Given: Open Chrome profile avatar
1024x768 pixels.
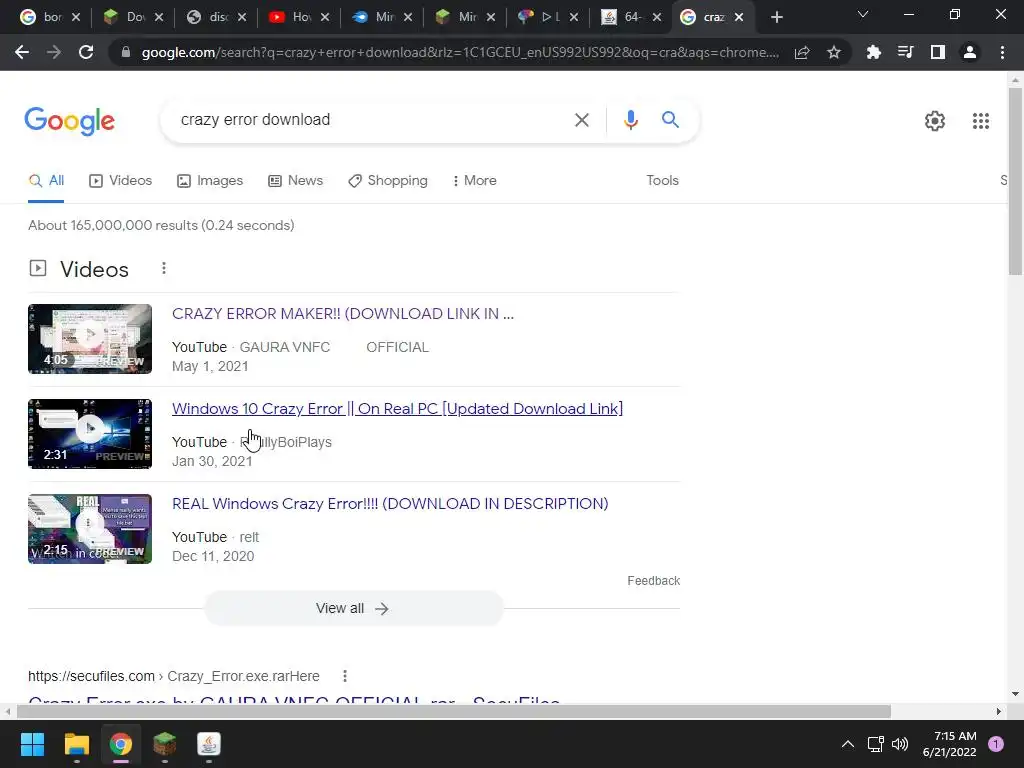Looking at the screenshot, I should pos(970,52).
